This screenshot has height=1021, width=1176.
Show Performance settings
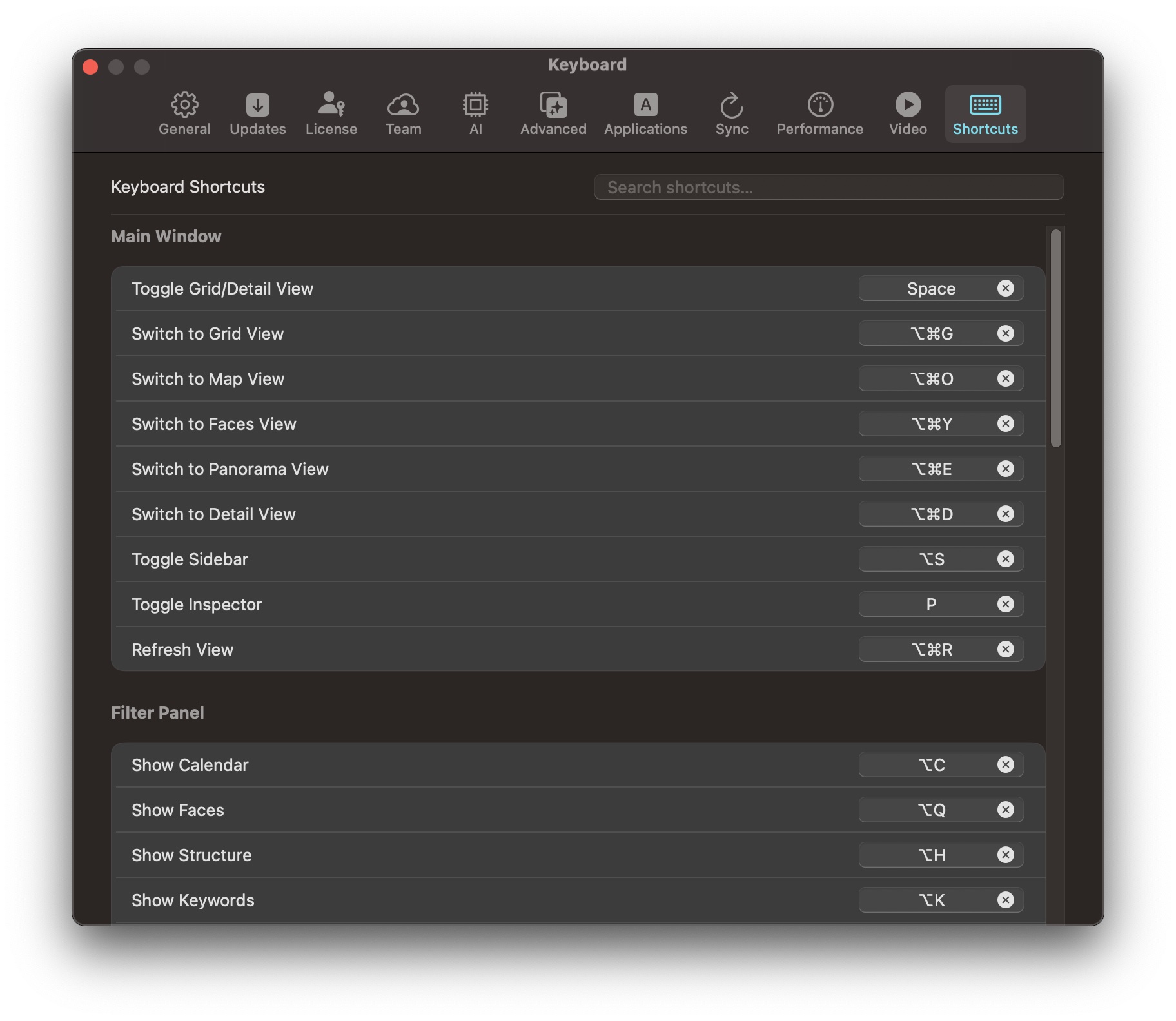click(819, 113)
